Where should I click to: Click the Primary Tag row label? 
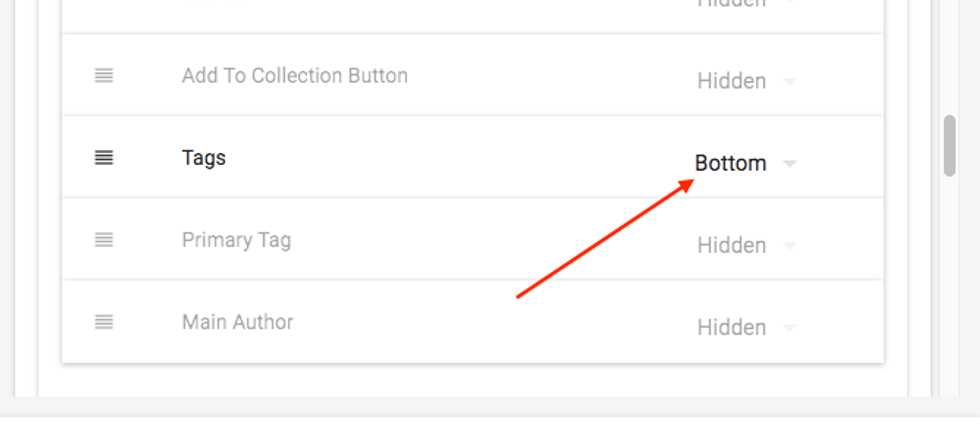[x=236, y=240]
